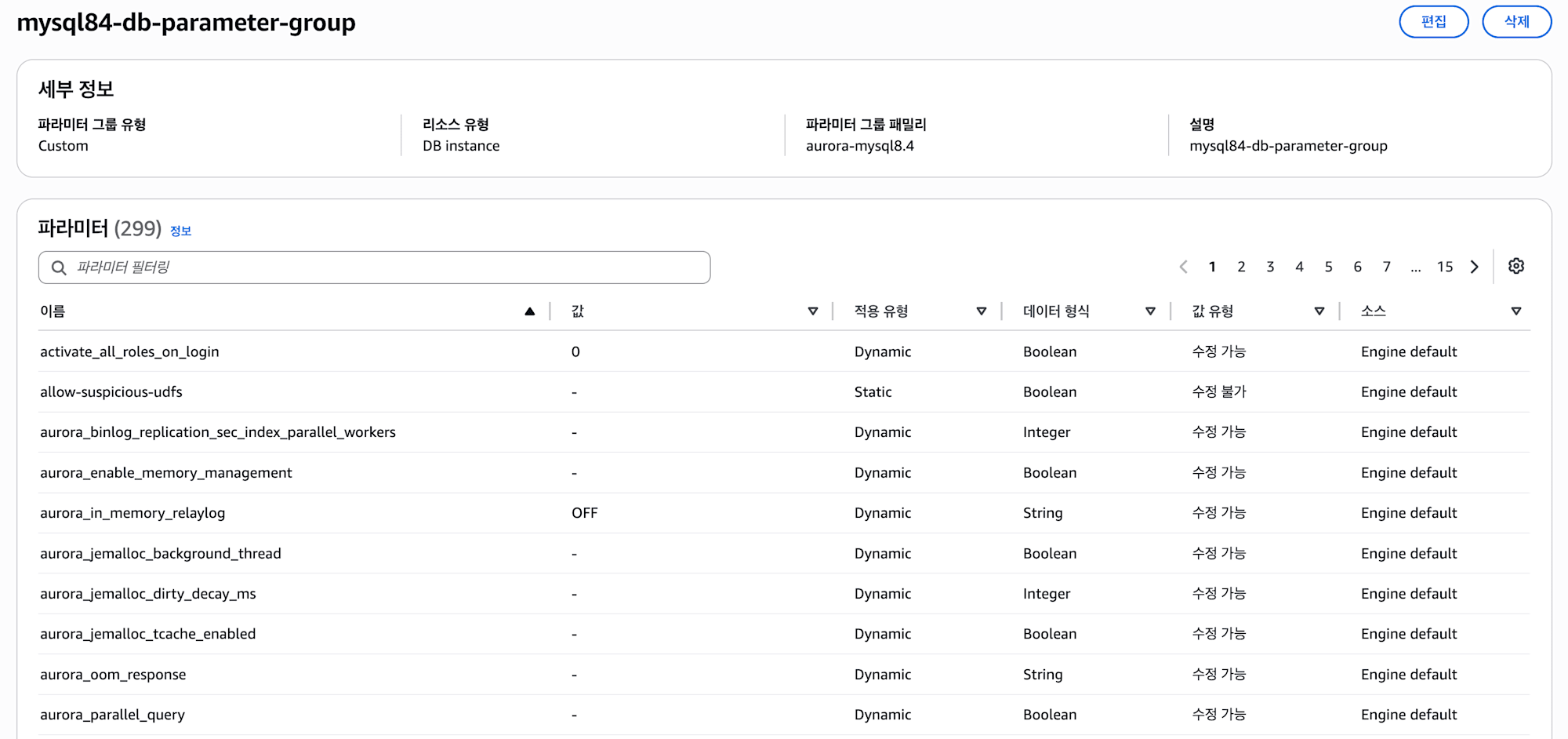Jump to page 5
1568x739 pixels.
click(x=1328, y=267)
